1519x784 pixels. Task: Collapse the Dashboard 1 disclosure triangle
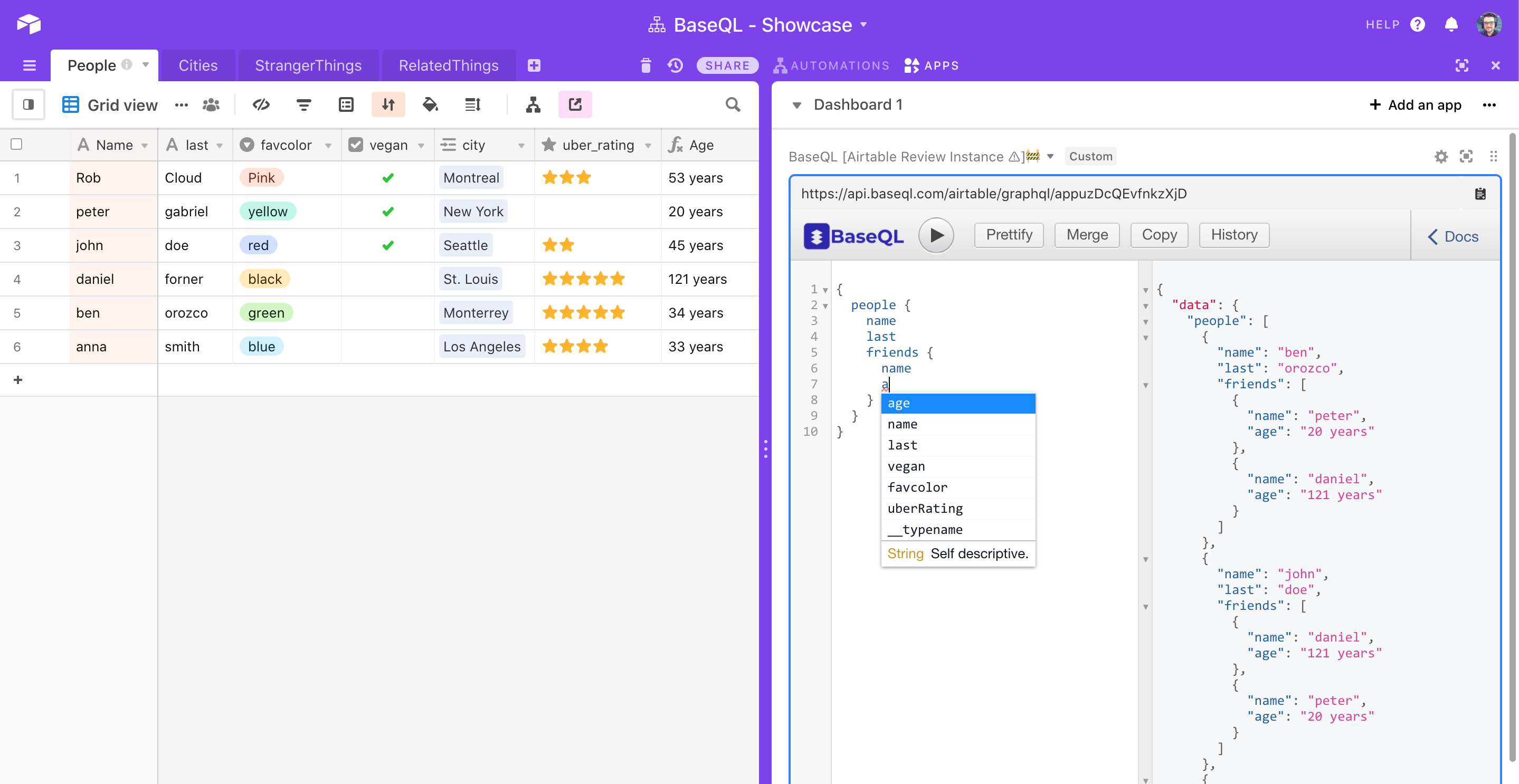798,104
